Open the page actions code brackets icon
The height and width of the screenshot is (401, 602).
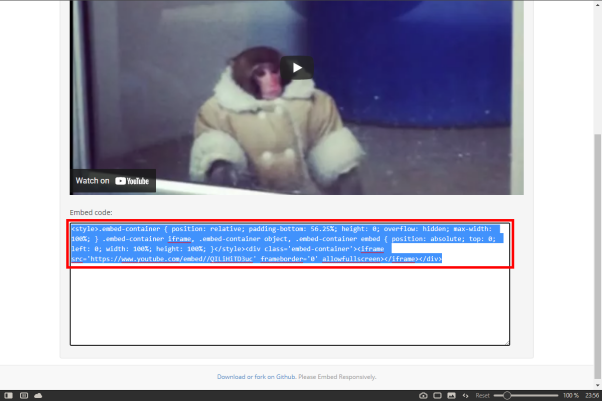pyautogui.click(x=465, y=396)
